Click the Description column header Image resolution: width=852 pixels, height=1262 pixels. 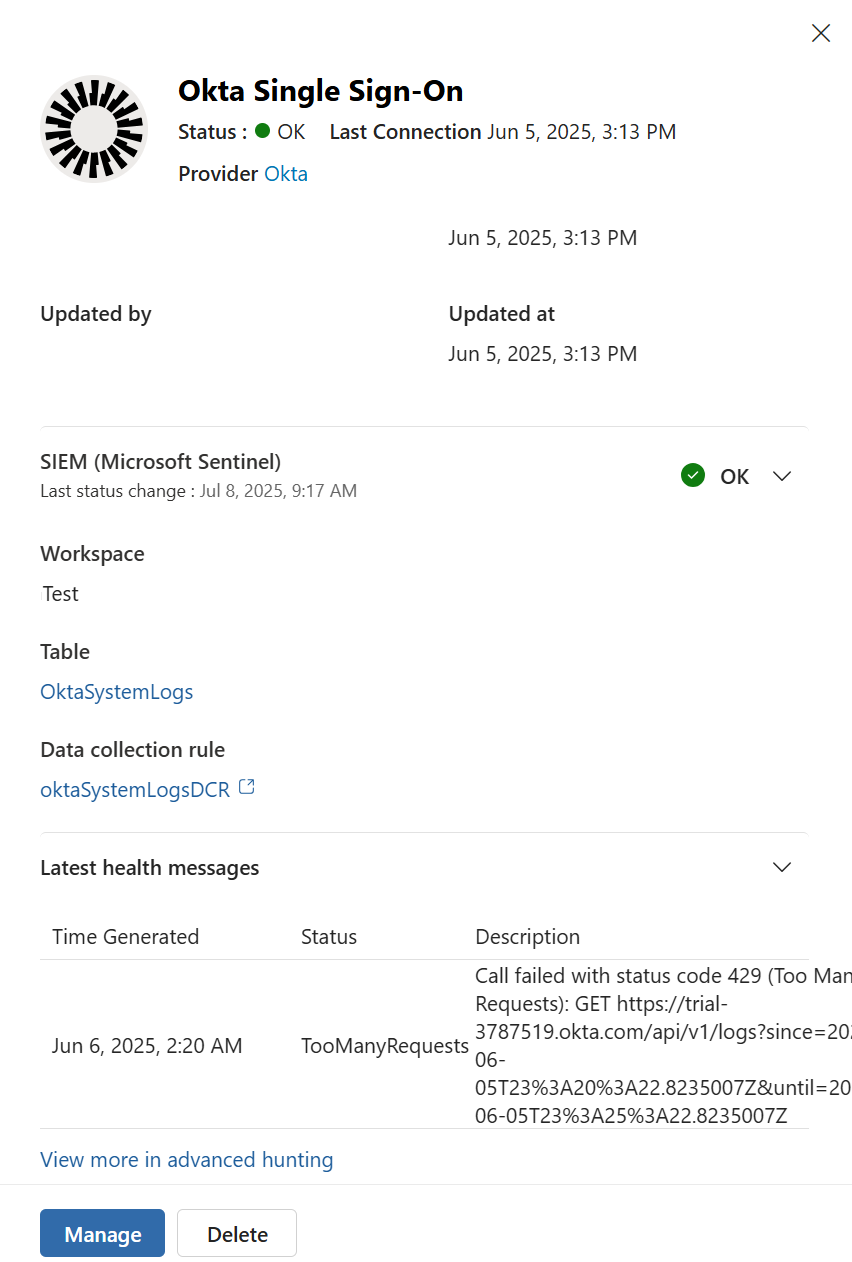pyautogui.click(x=528, y=937)
